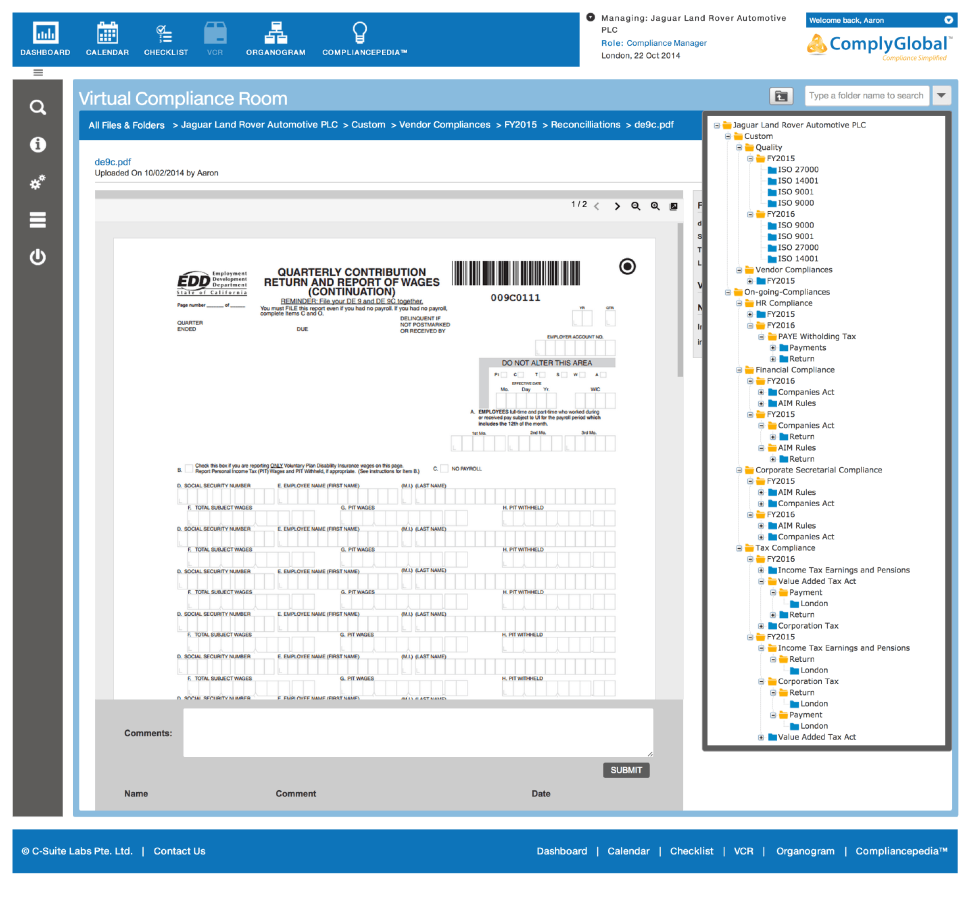Zoom out of the PDF document
Viewport: 960px width, 898px height.
(x=636, y=206)
